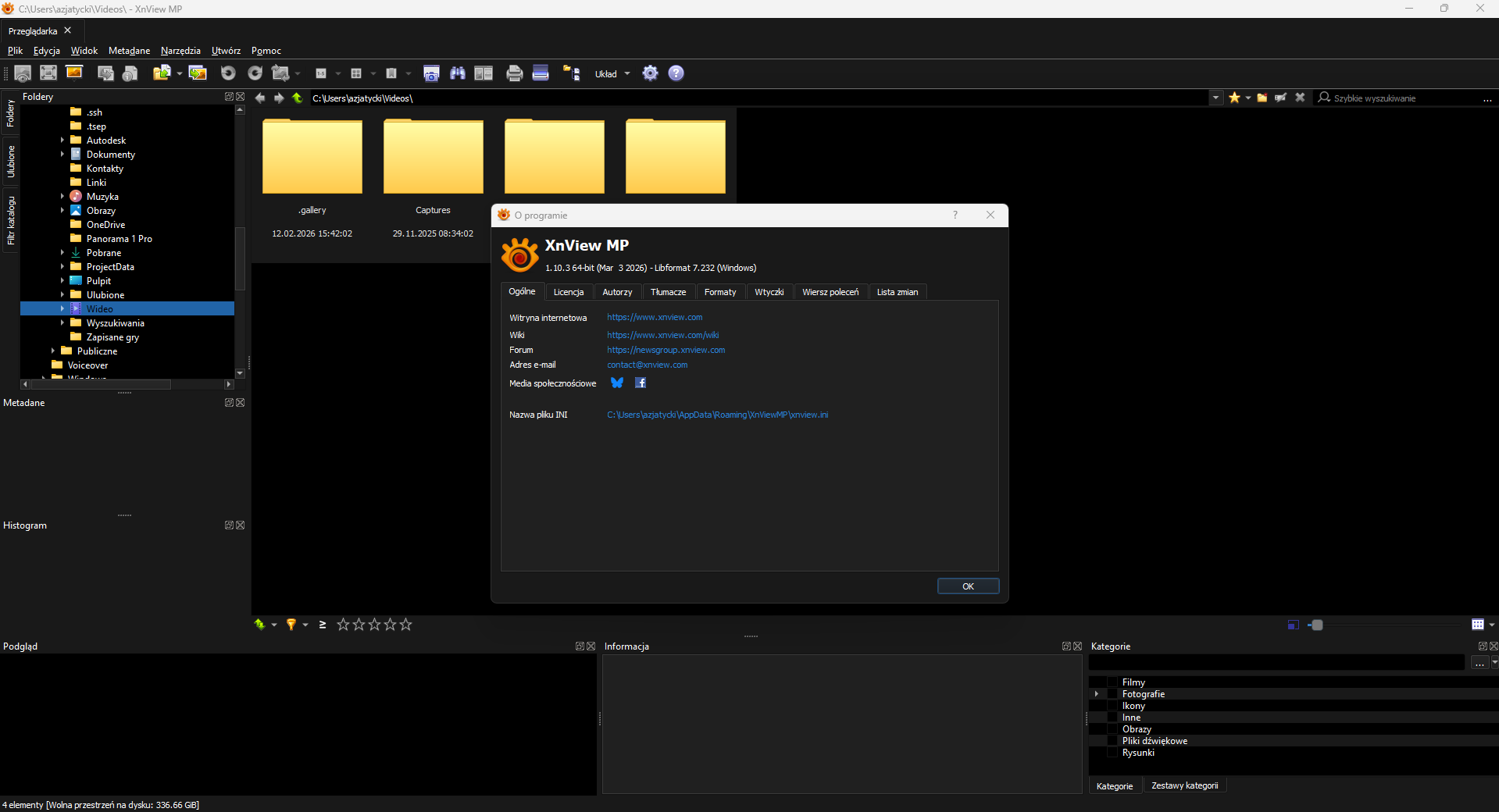Click the blue Help question mark icon
The width and height of the screenshot is (1499, 812).
click(676, 73)
